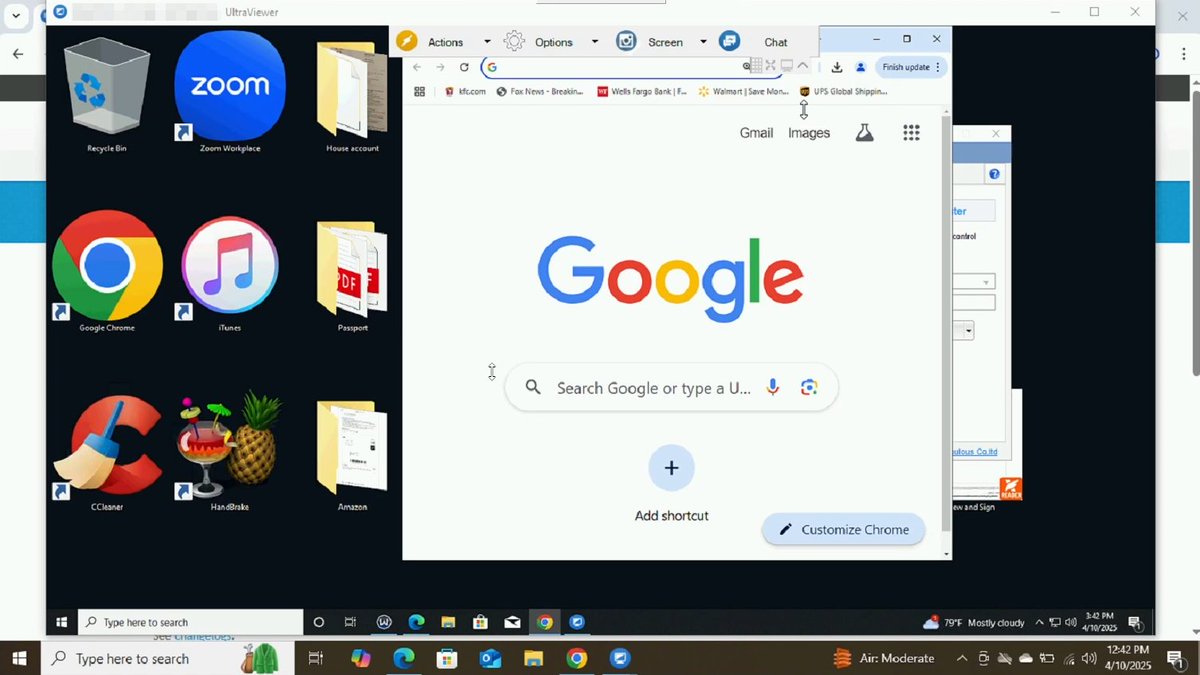
Task: Open Chrome downloads icon
Action: [x=837, y=67]
